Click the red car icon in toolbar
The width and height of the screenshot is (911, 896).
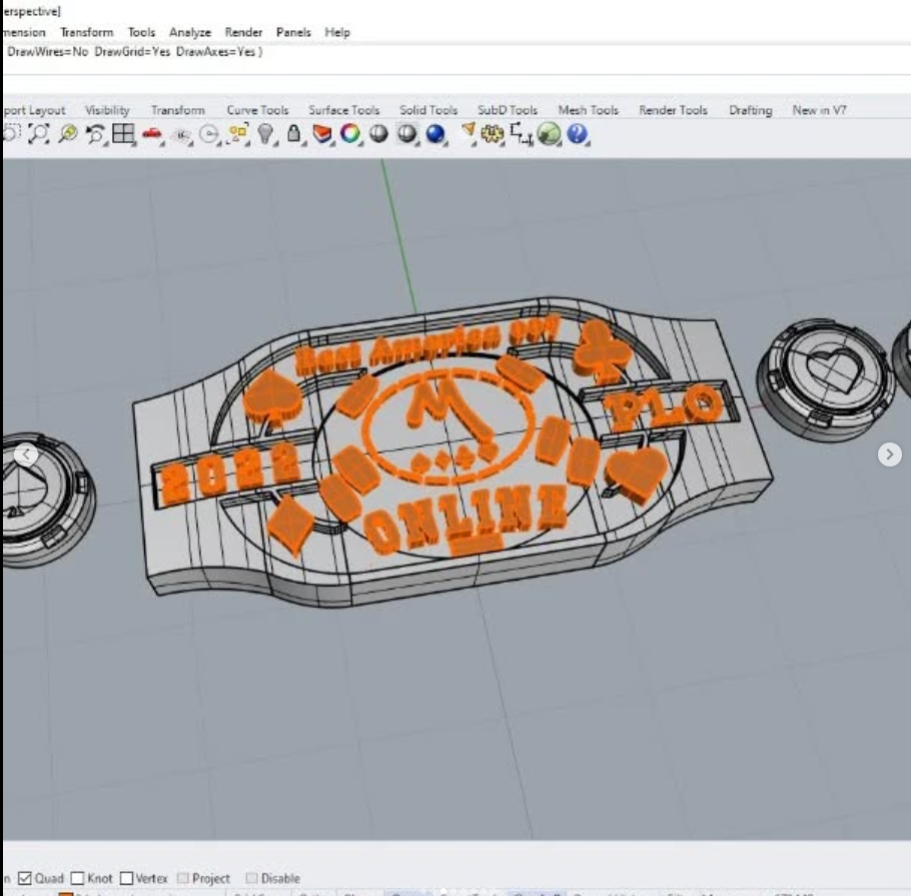point(153,134)
